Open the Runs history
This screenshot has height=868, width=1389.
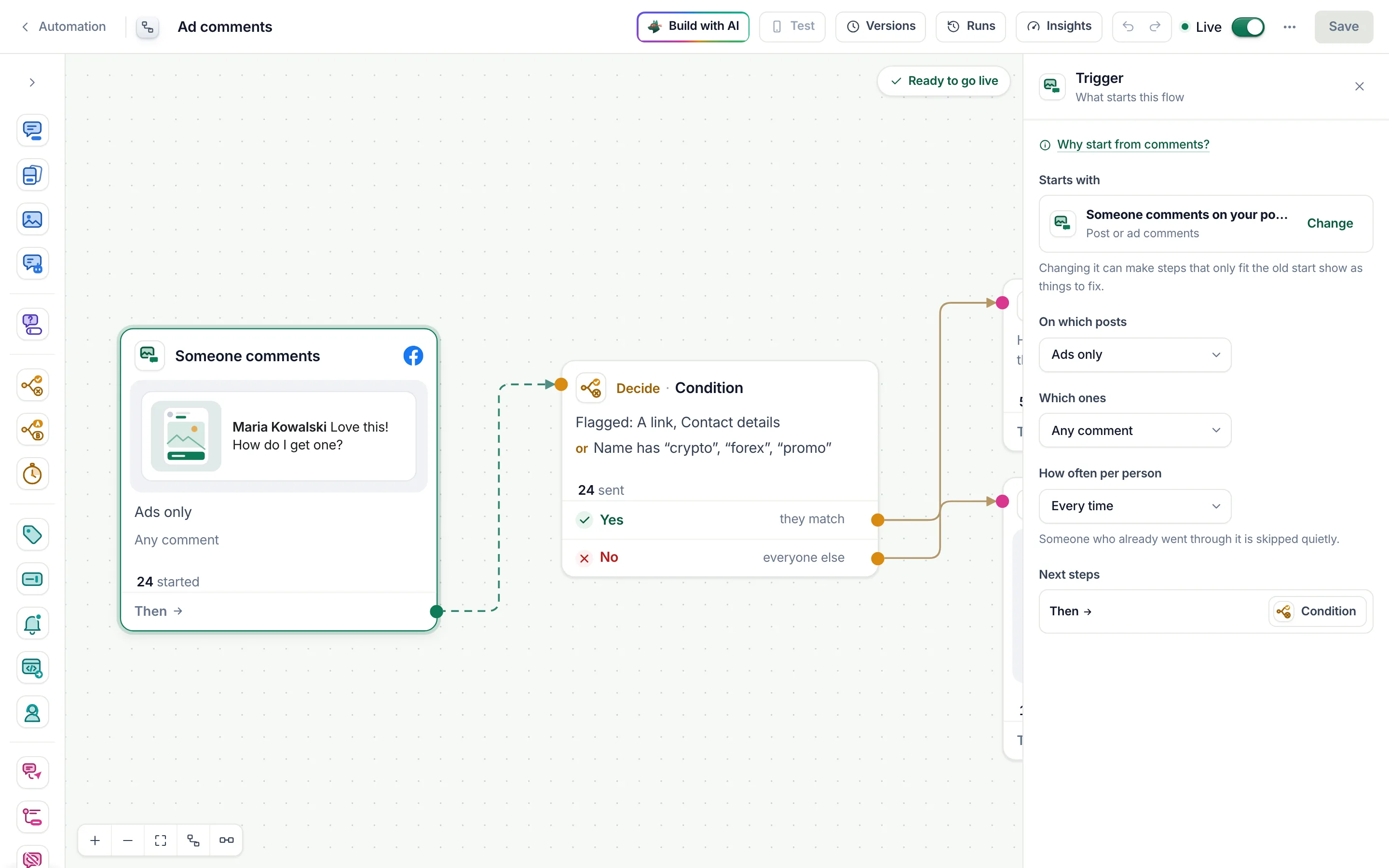pyautogui.click(x=970, y=27)
